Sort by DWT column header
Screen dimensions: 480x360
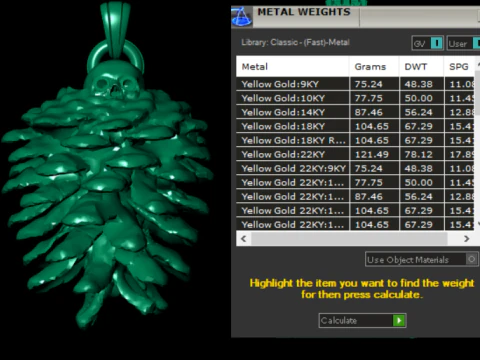[x=422, y=67]
